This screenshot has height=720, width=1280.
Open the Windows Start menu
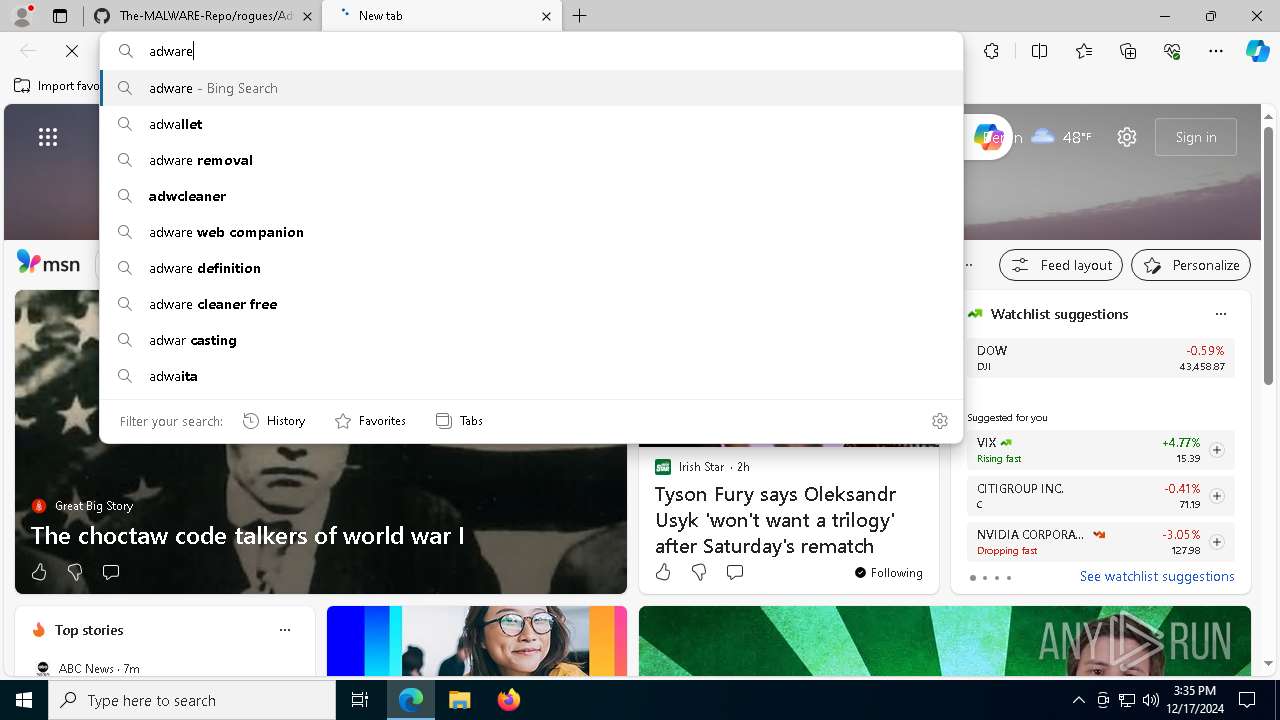tap(24, 700)
